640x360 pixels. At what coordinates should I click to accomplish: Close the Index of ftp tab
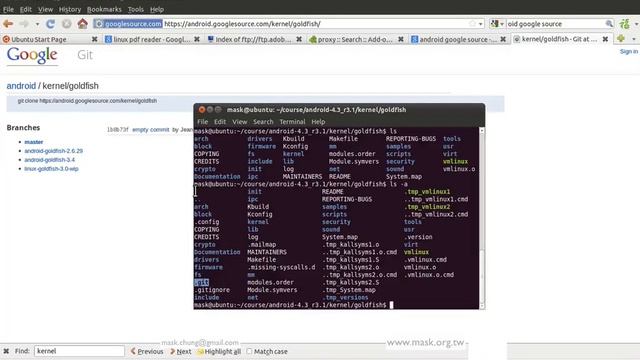(x=299, y=39)
